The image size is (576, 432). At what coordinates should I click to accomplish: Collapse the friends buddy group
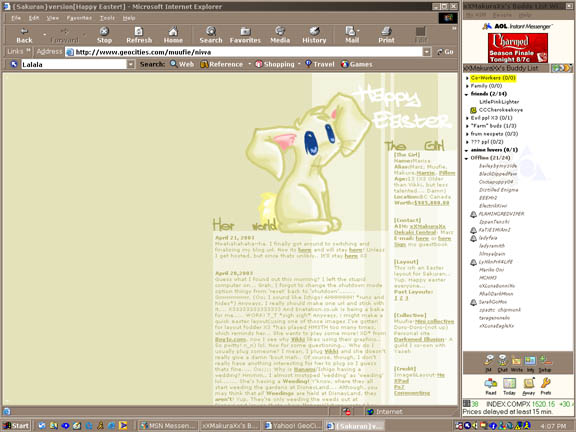pyautogui.click(x=467, y=94)
